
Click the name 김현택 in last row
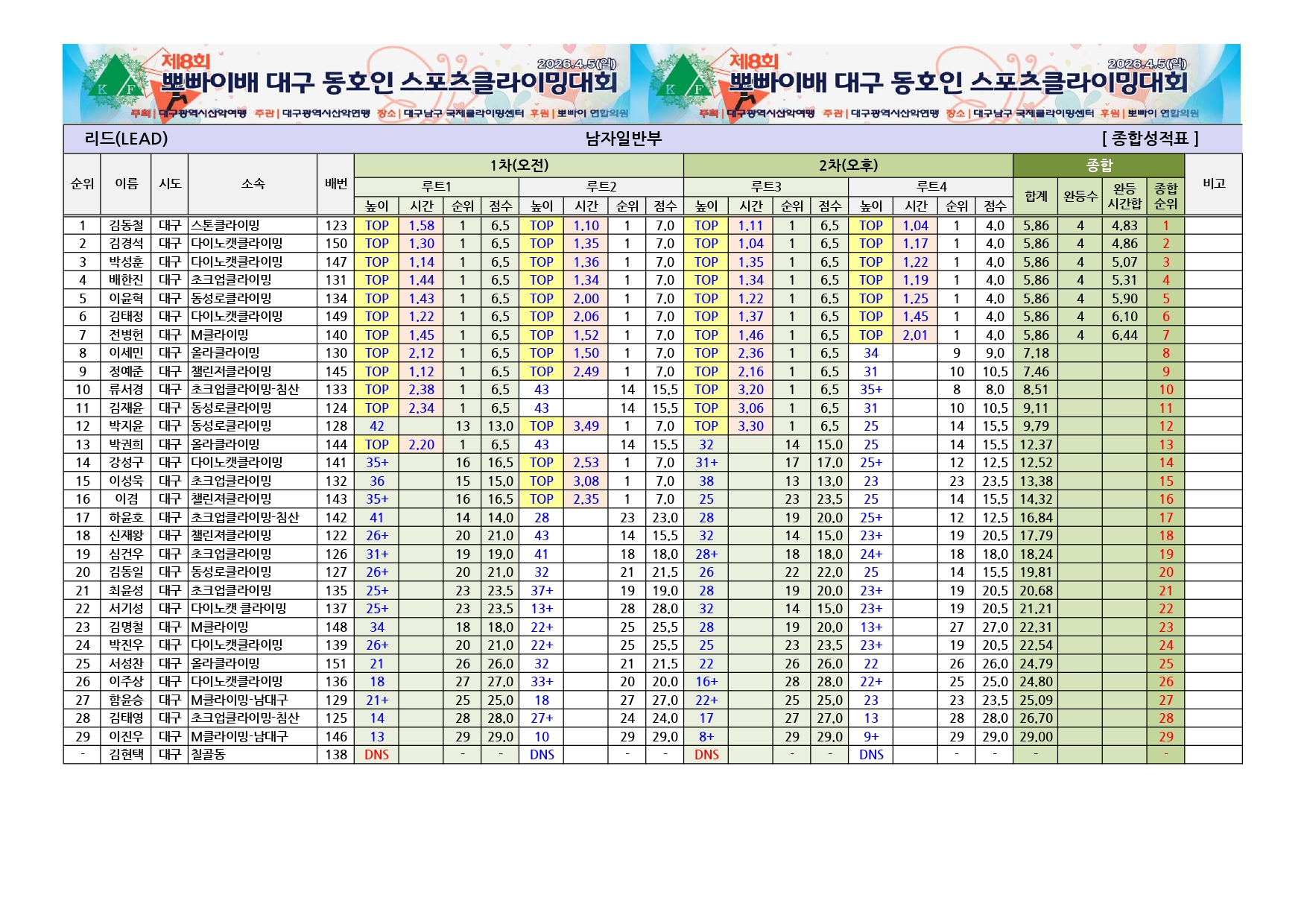coord(126,754)
